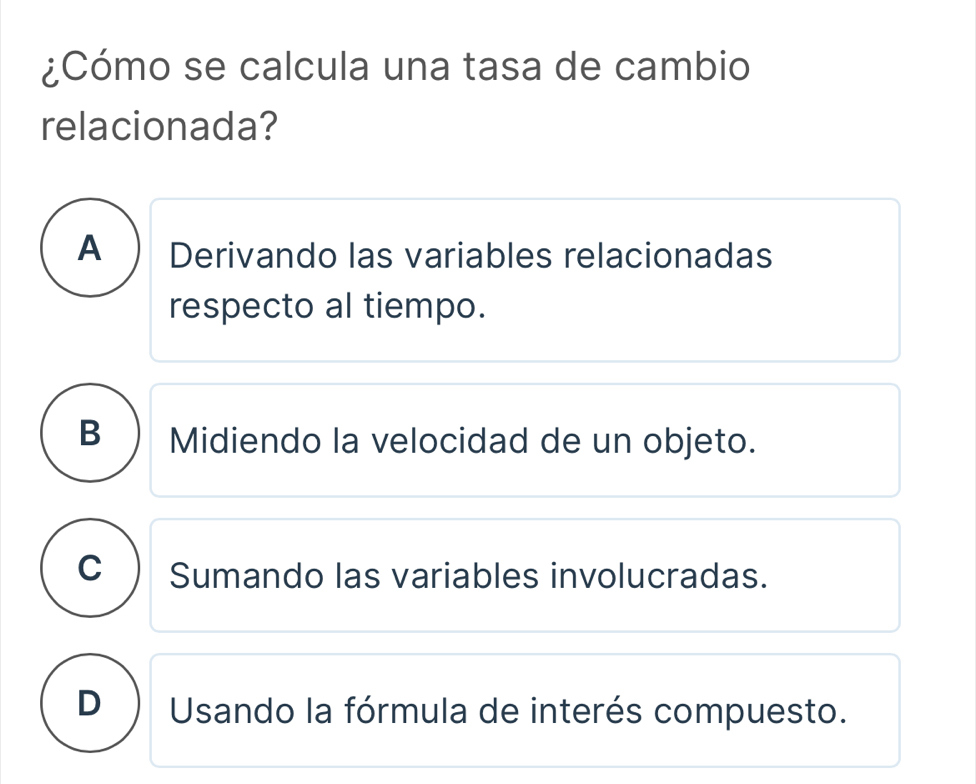Click the question text about tasa de cambio
976x784 pixels.
tap(396, 69)
